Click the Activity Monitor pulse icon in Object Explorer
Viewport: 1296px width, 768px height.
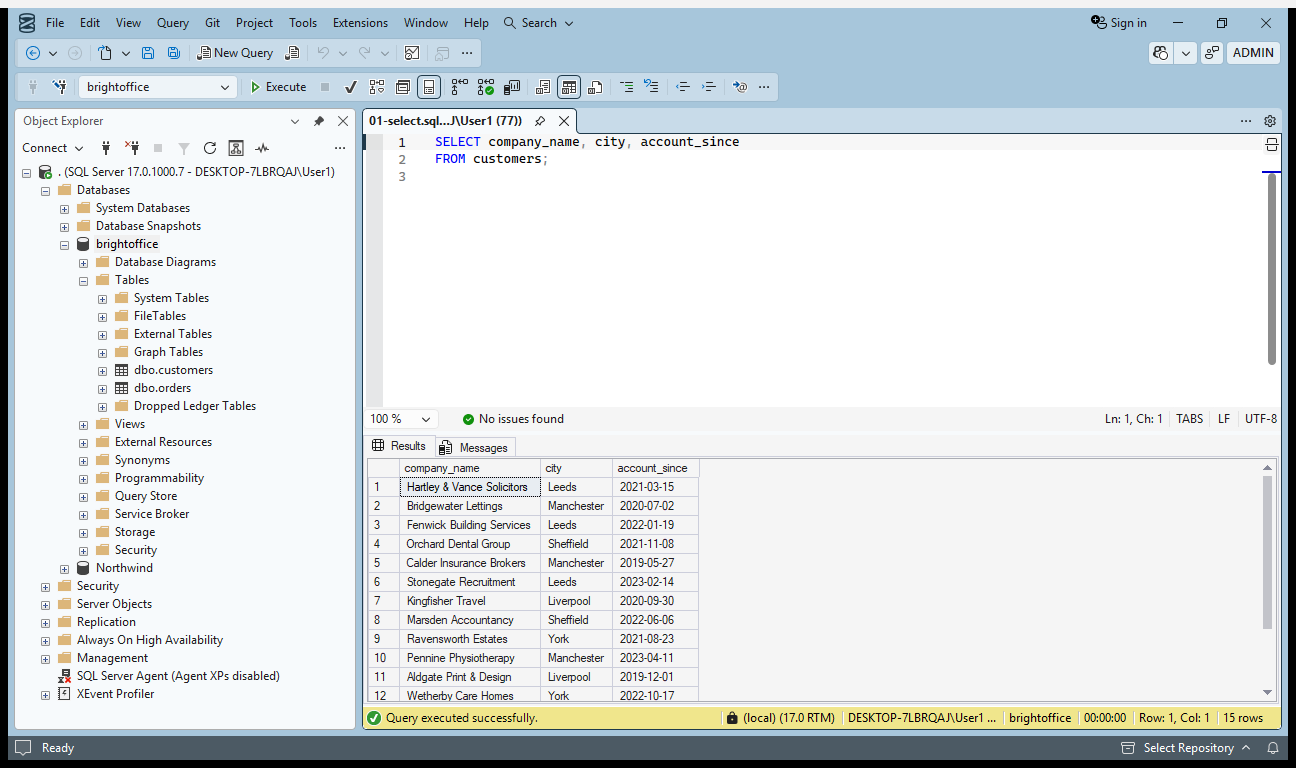pyautogui.click(x=262, y=148)
